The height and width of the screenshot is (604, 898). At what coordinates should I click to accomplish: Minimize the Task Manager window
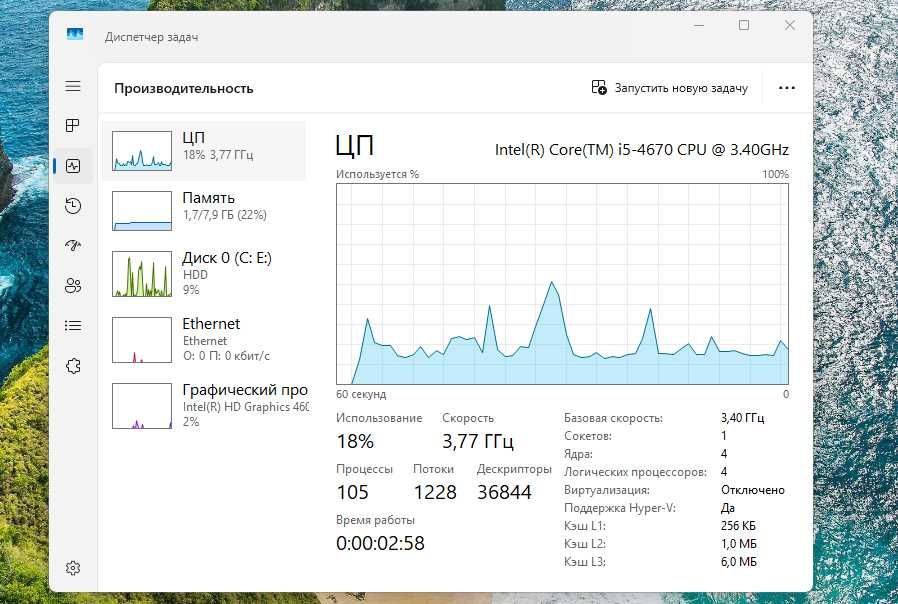tap(699, 25)
